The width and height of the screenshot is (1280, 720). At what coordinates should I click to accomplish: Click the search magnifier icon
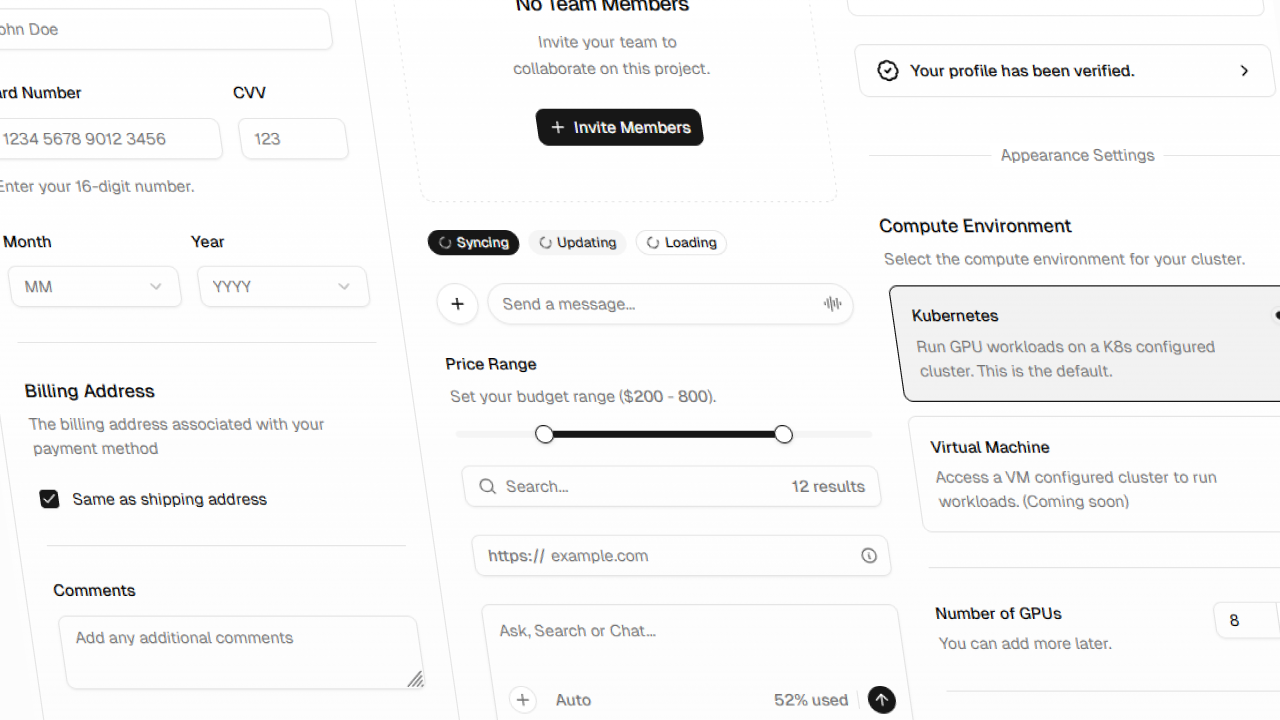(487, 486)
